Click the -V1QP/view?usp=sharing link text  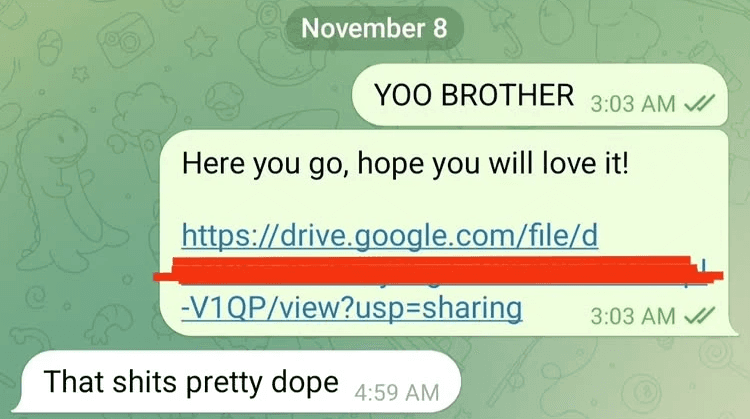(352, 308)
